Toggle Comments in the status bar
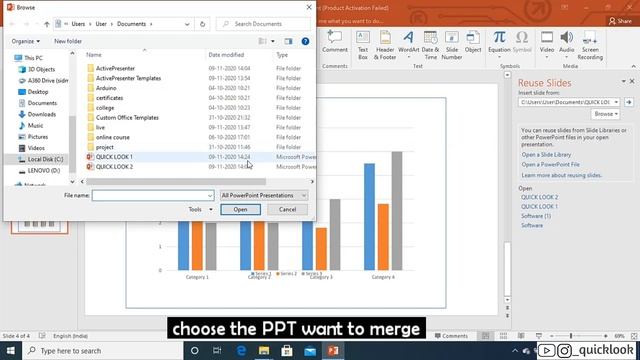The height and width of the screenshot is (360, 640). pyautogui.click(x=451, y=336)
